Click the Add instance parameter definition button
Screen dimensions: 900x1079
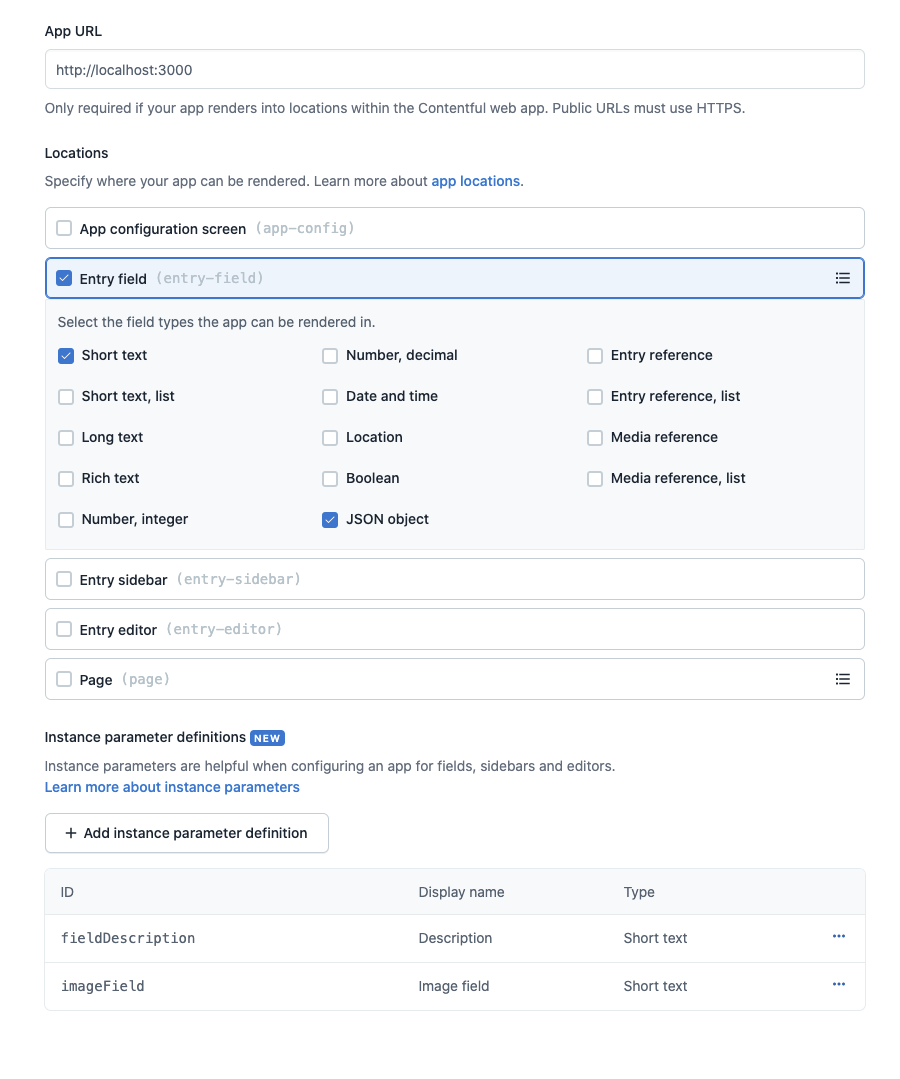coord(187,833)
